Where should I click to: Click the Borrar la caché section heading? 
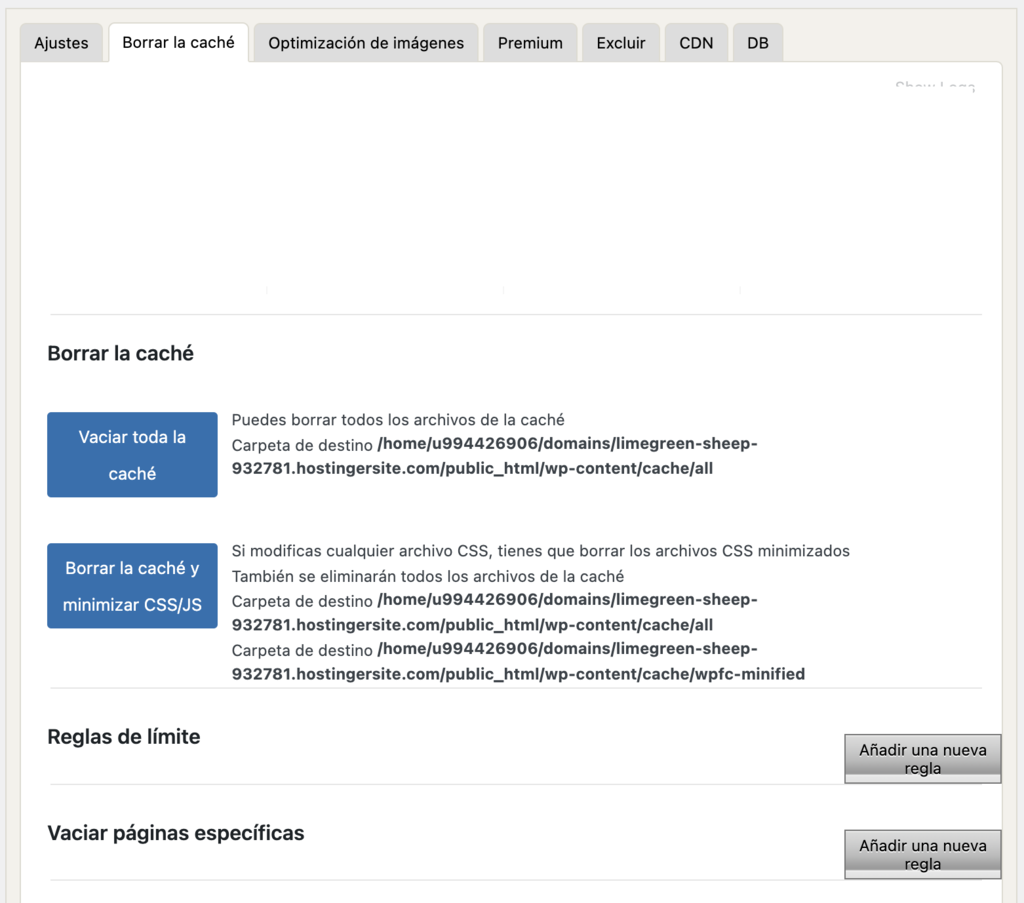[120, 353]
